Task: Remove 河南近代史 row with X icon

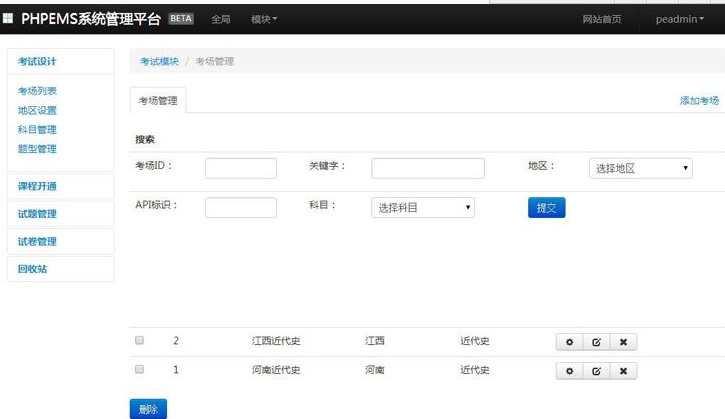Action: coord(623,371)
